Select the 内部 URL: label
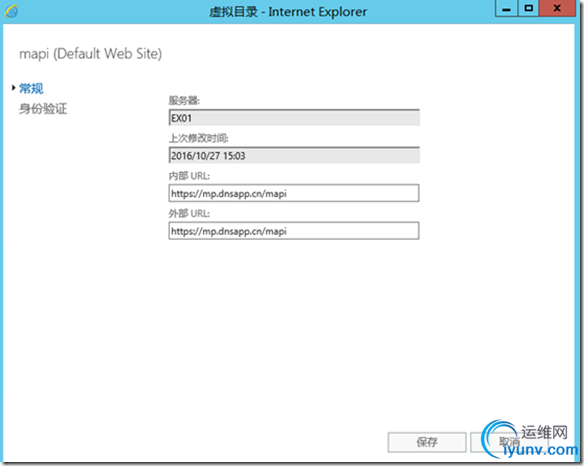This screenshot has width=584, height=466. click(x=189, y=176)
